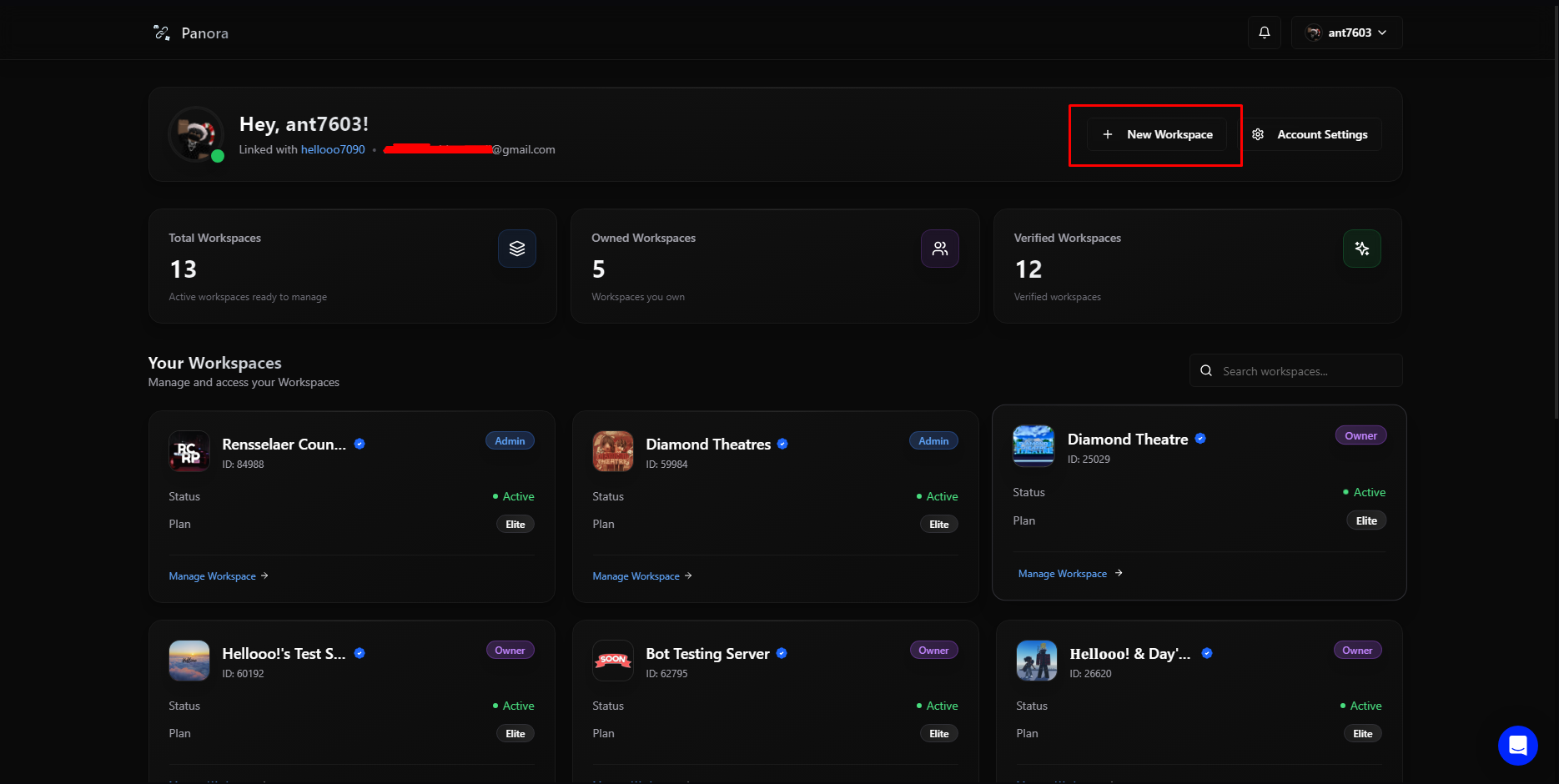Click verified badge beside Diamond Theatre
The height and width of the screenshot is (784, 1559).
(x=1200, y=439)
